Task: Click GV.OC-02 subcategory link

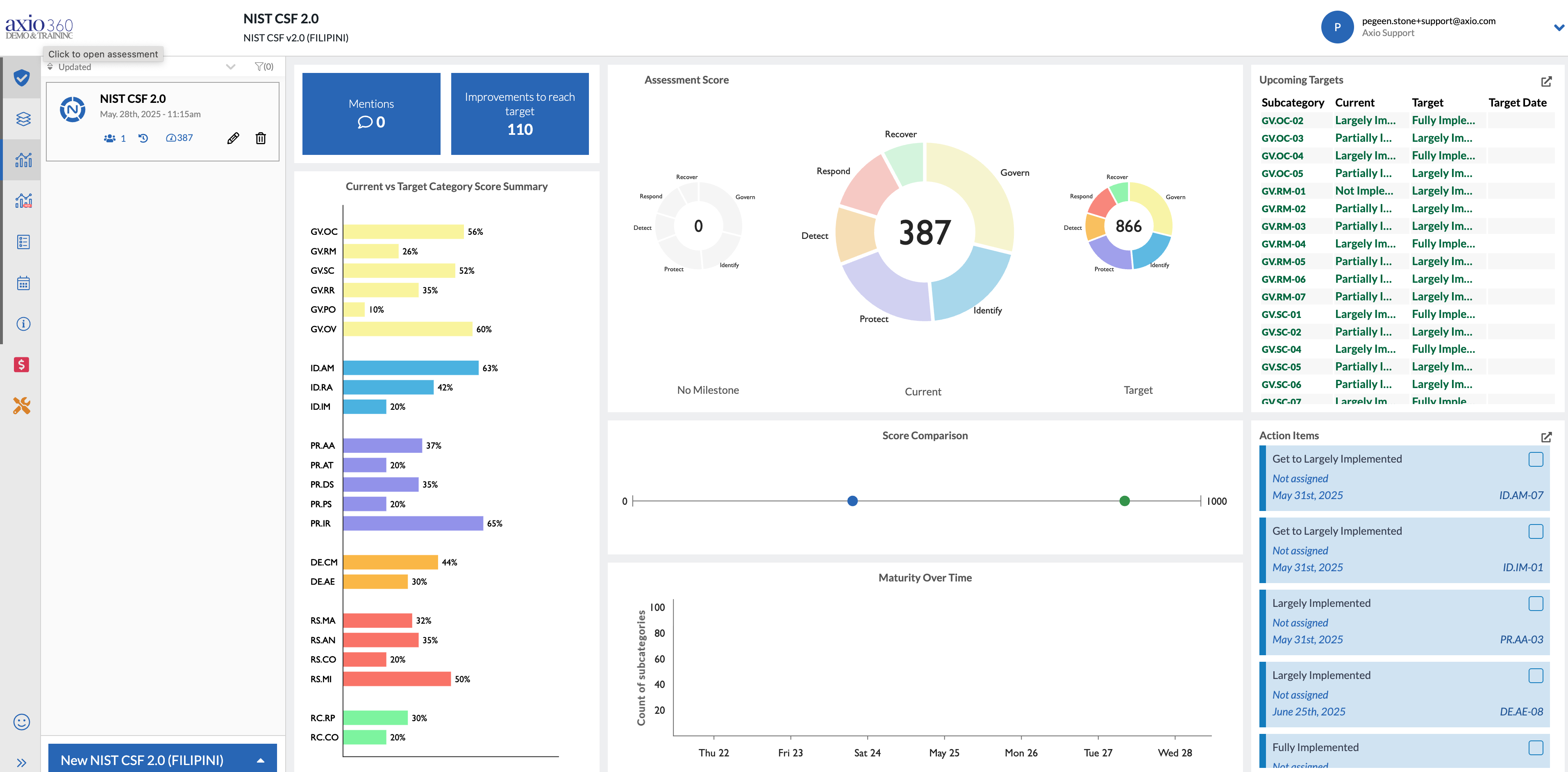Action: coord(1282,120)
